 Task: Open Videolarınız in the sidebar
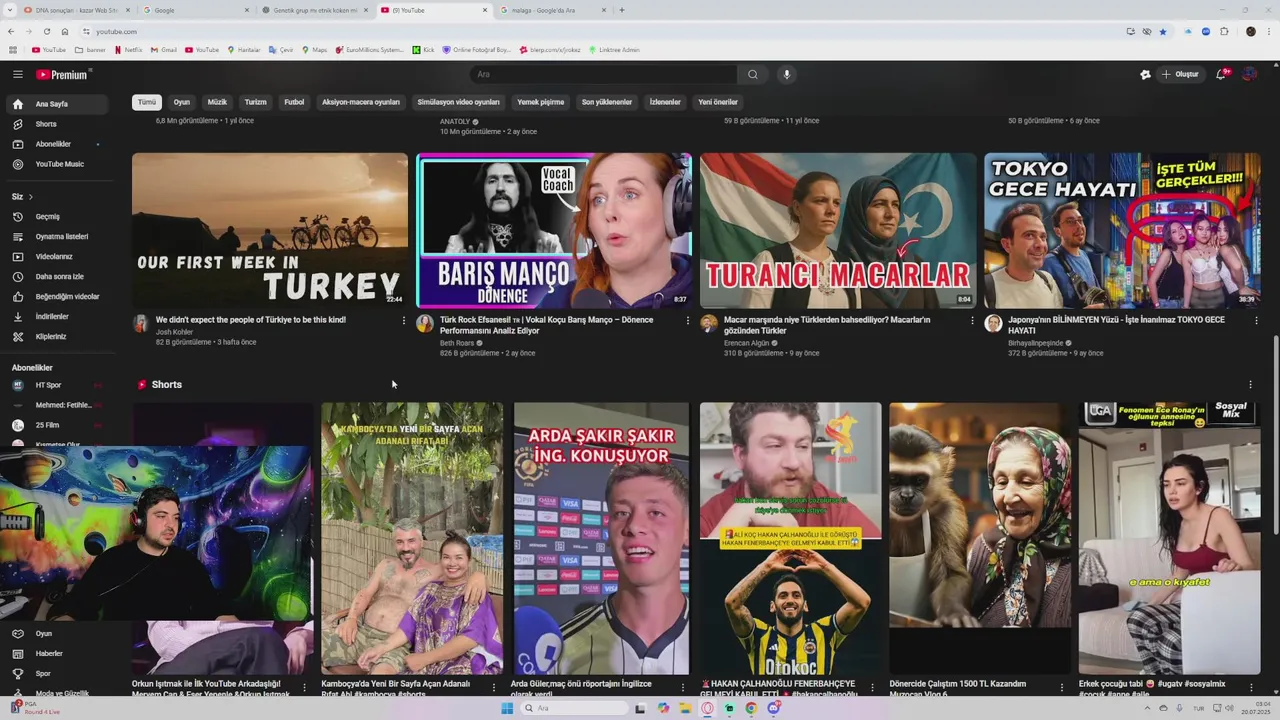tap(60, 256)
